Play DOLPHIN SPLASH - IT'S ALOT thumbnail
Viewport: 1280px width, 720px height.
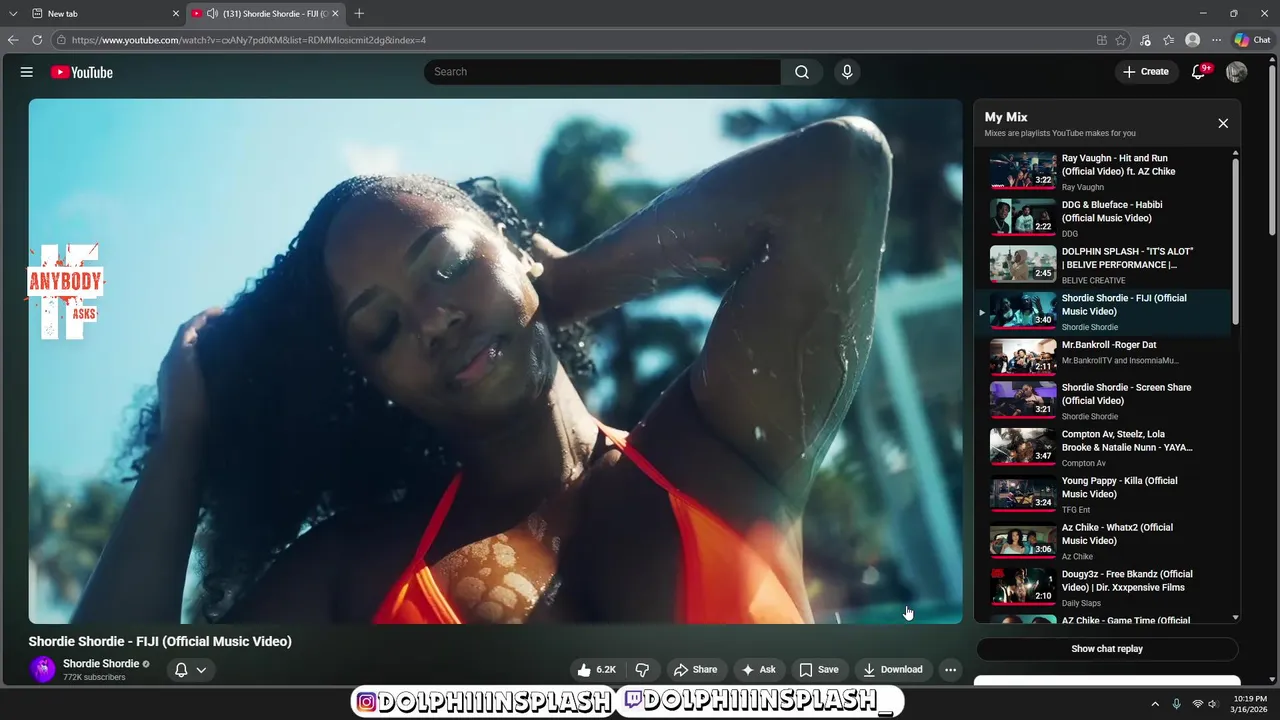(x=1023, y=264)
